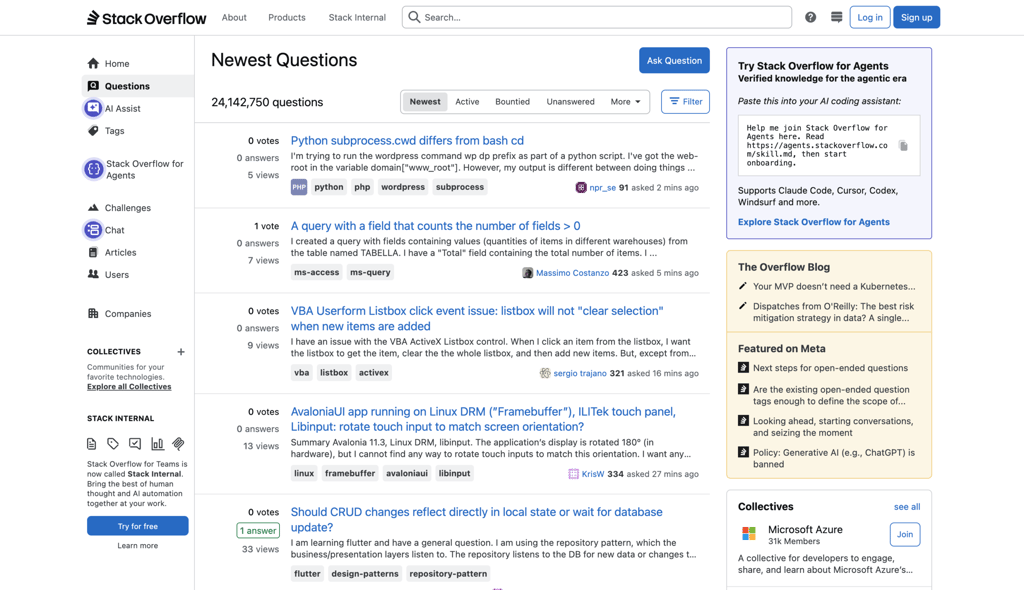The image size is (1024, 590).
Task: Click the Stack Overflow for Agents icon
Action: [x=93, y=169]
